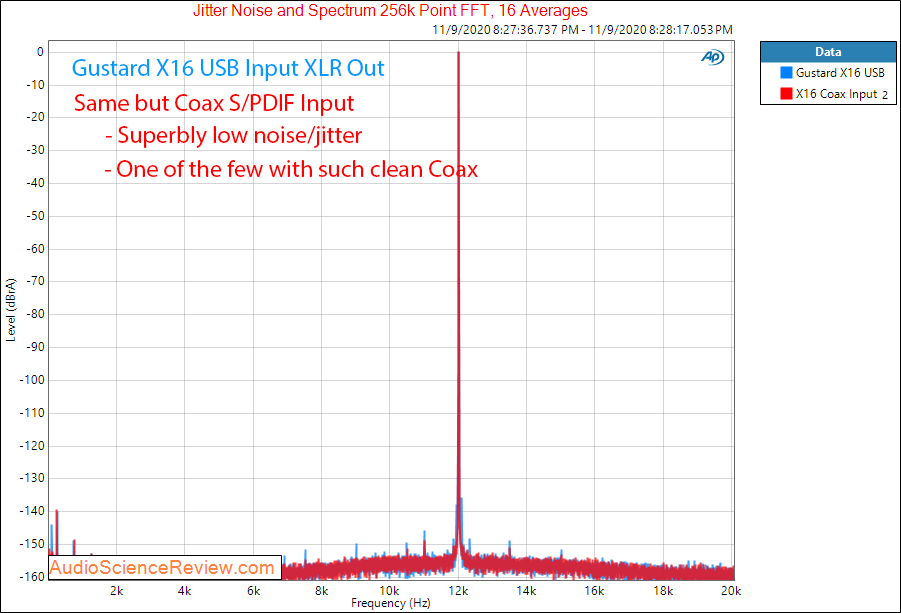
Task: Click the "Level (dBrA)" y-axis title
Action: [10, 310]
